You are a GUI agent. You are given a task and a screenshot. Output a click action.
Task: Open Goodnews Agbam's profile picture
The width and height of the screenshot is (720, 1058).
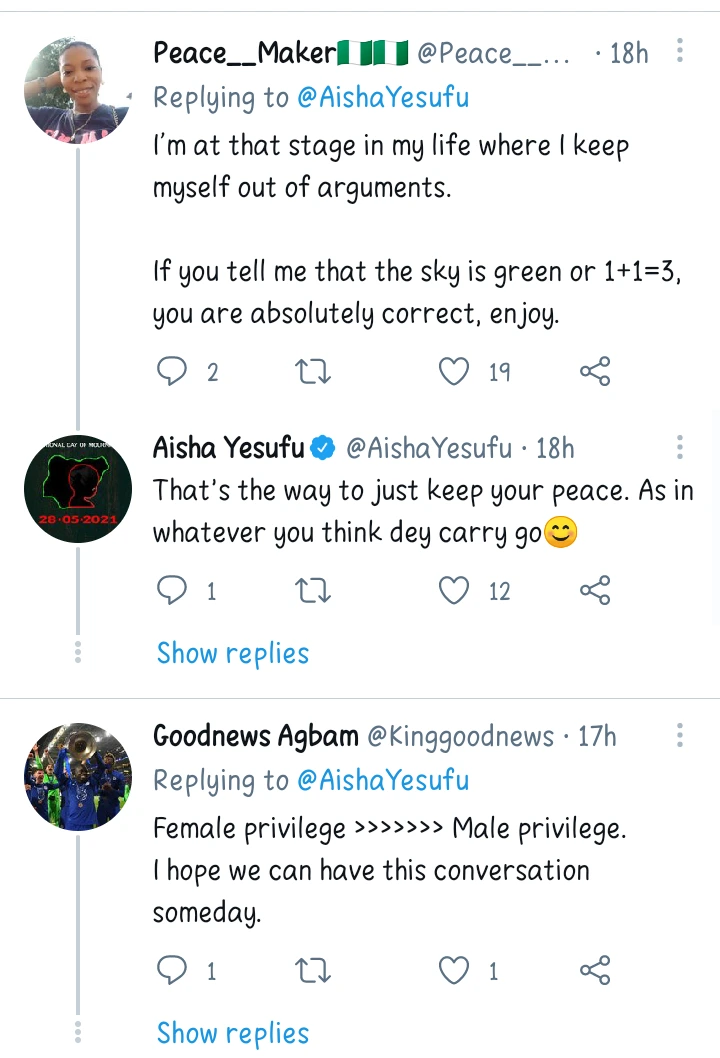(x=78, y=777)
